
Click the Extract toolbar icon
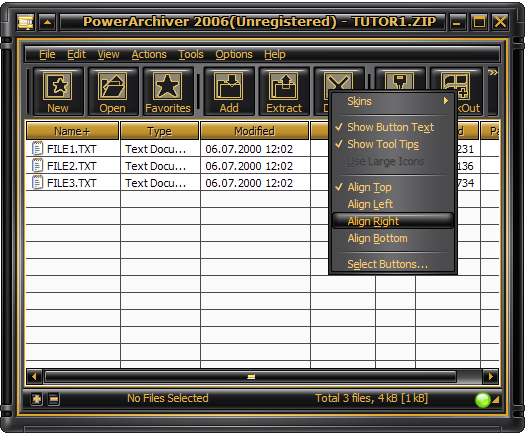point(284,86)
